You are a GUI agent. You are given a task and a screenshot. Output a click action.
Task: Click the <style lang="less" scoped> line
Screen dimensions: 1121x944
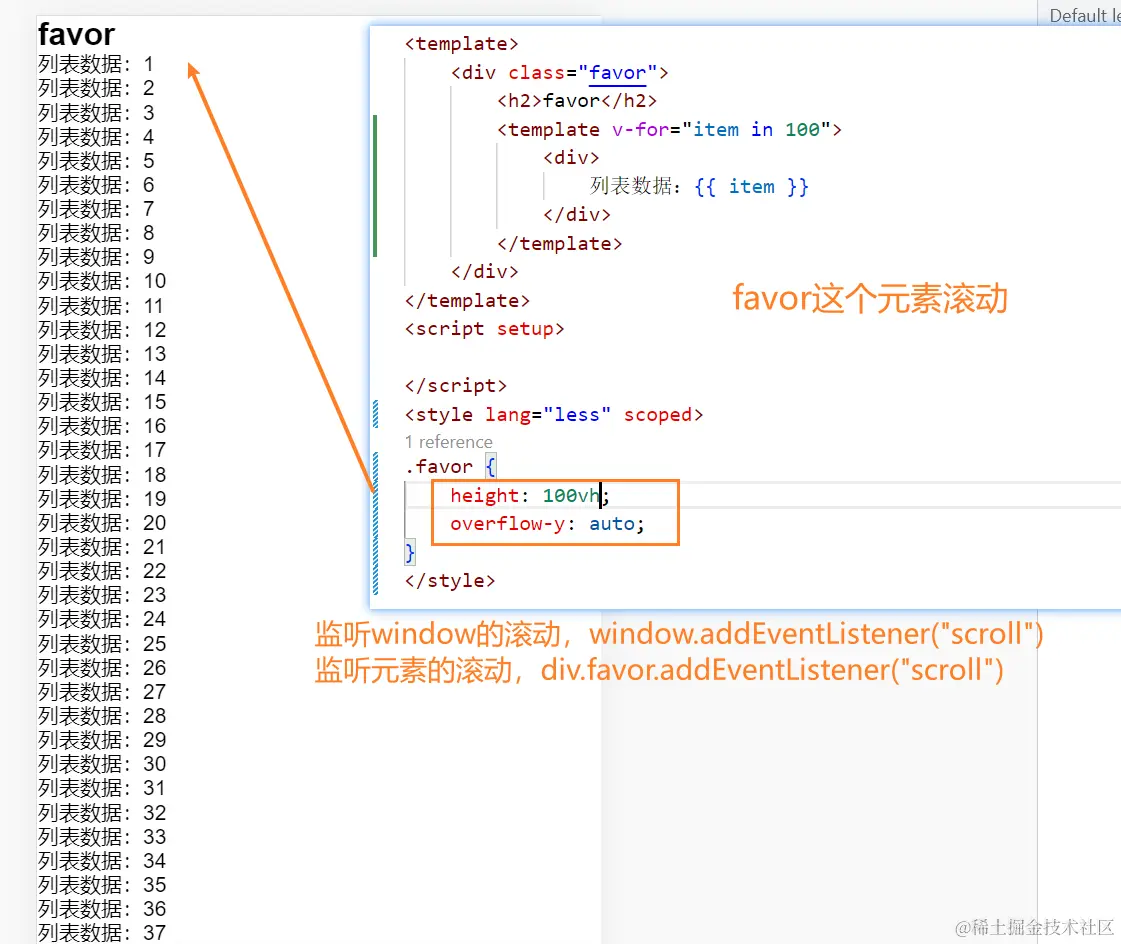point(553,415)
